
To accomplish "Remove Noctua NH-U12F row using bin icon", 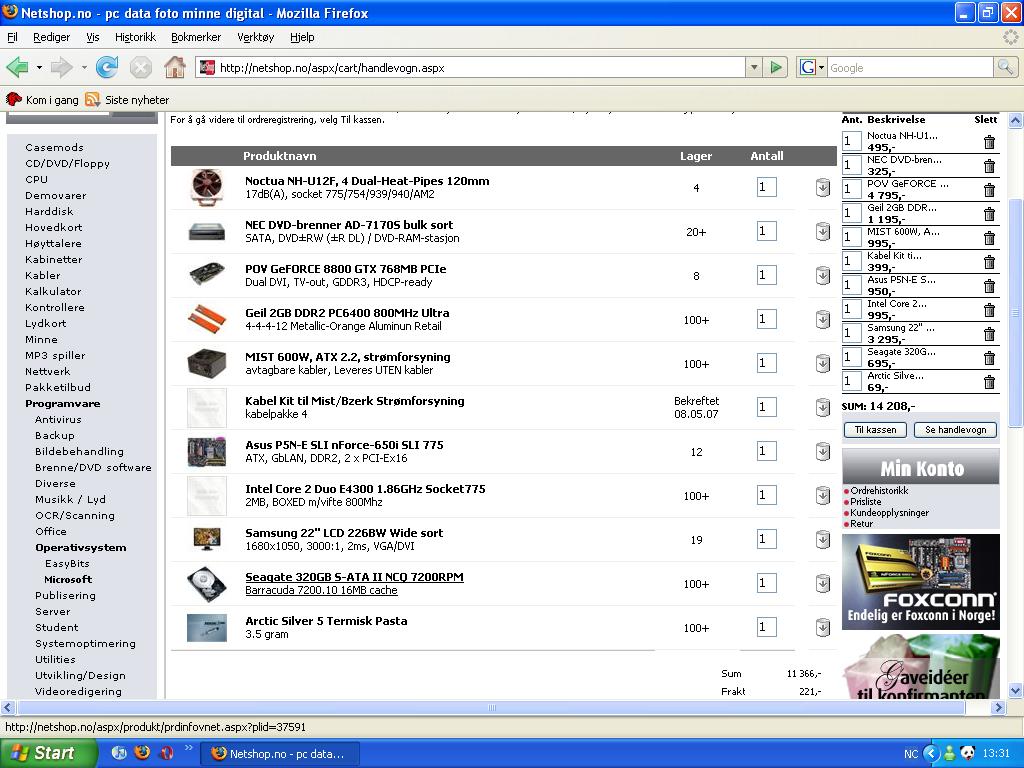I will coord(823,187).
